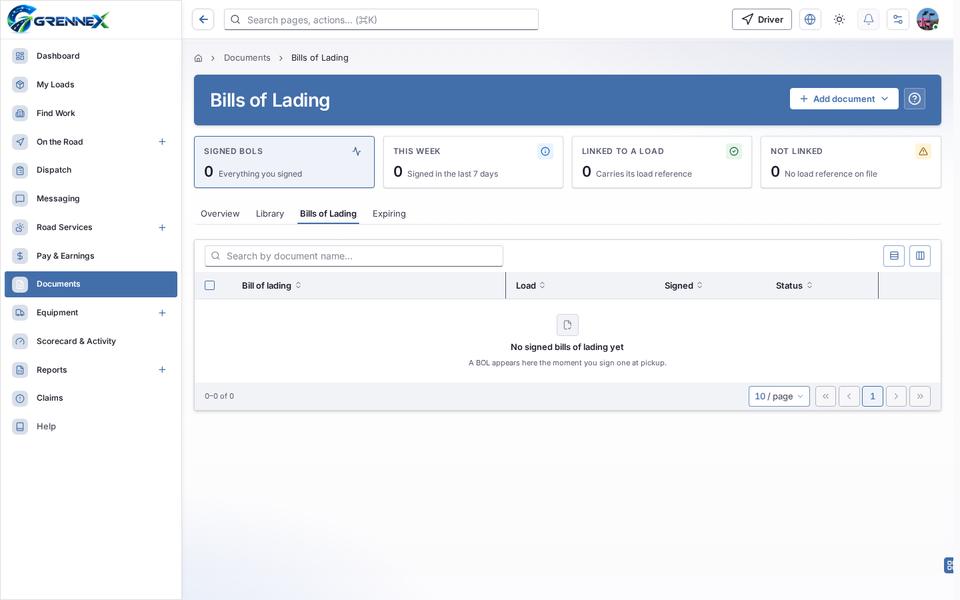Click the check icon on Linked to a Load card
The height and width of the screenshot is (600, 960).
[733, 151]
